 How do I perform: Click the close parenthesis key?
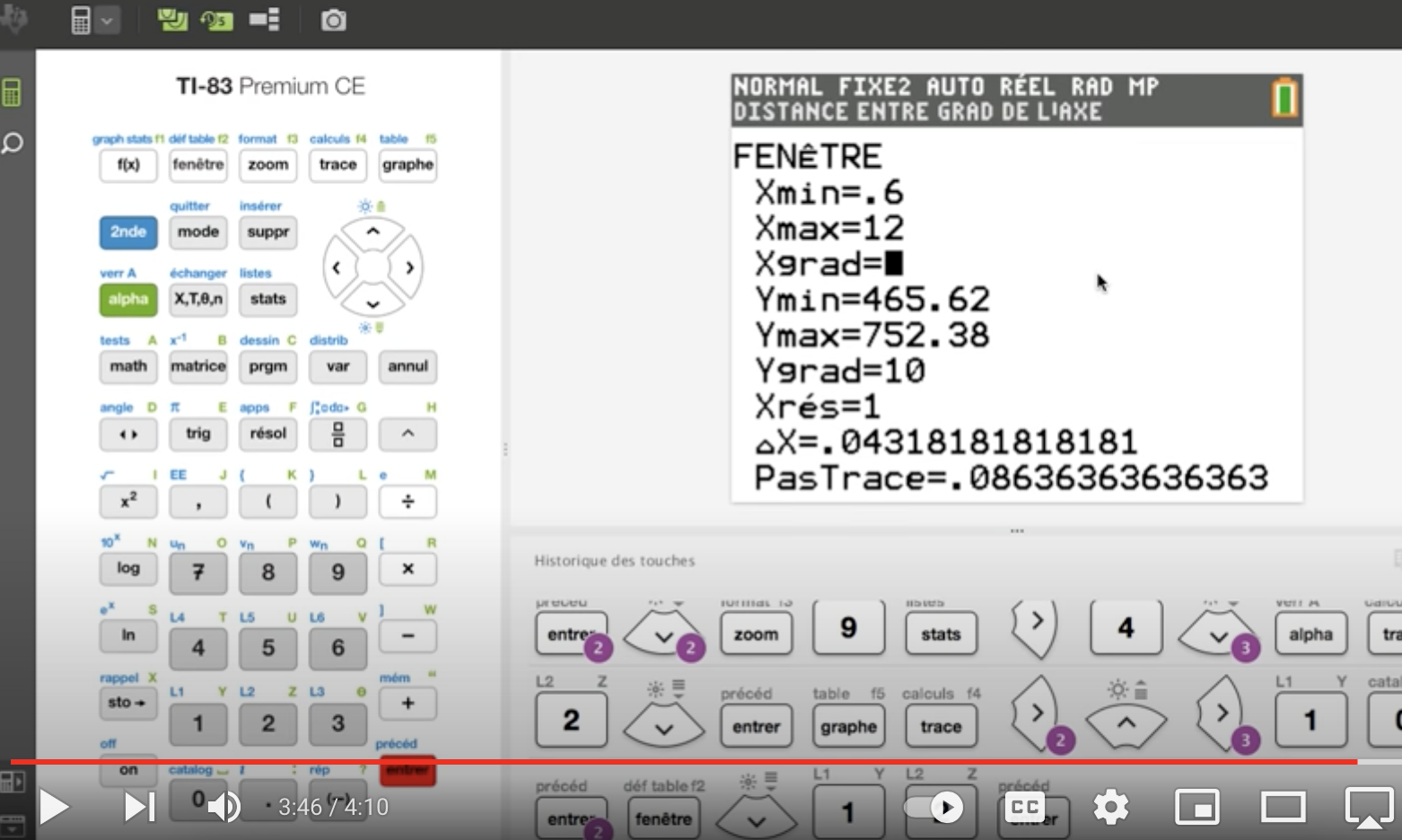[338, 502]
